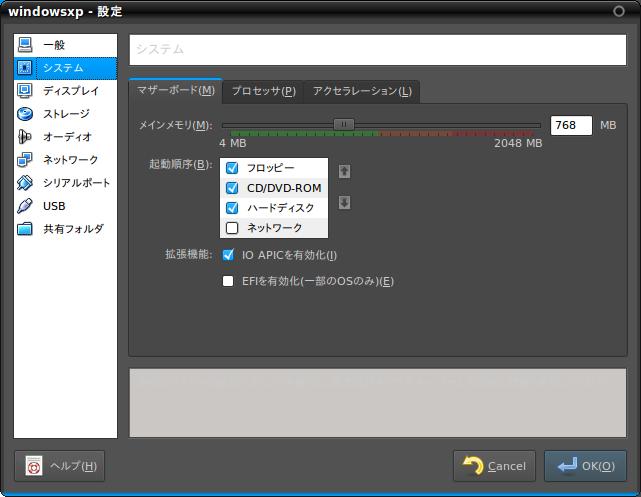Click the round window button in title bar

pos(619,11)
